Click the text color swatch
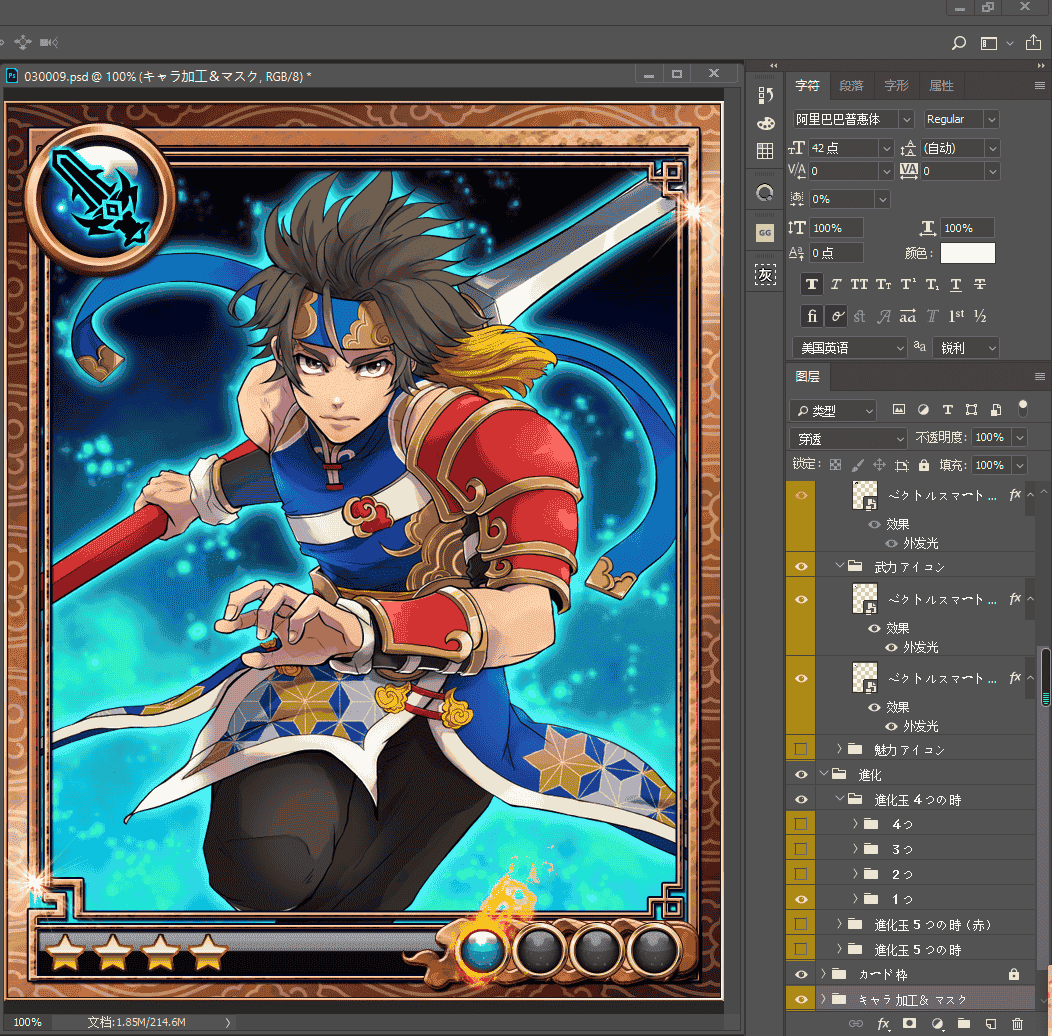Image resolution: width=1052 pixels, height=1036 pixels. pyautogui.click(x=967, y=253)
